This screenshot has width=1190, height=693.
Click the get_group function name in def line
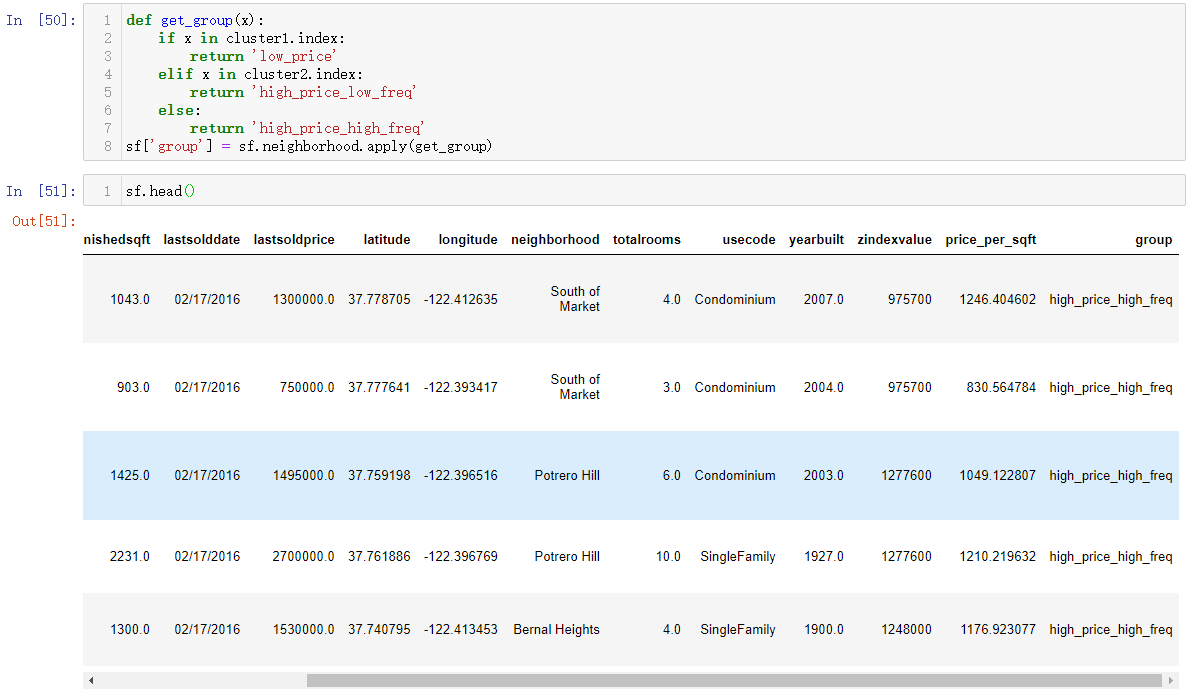[197, 20]
